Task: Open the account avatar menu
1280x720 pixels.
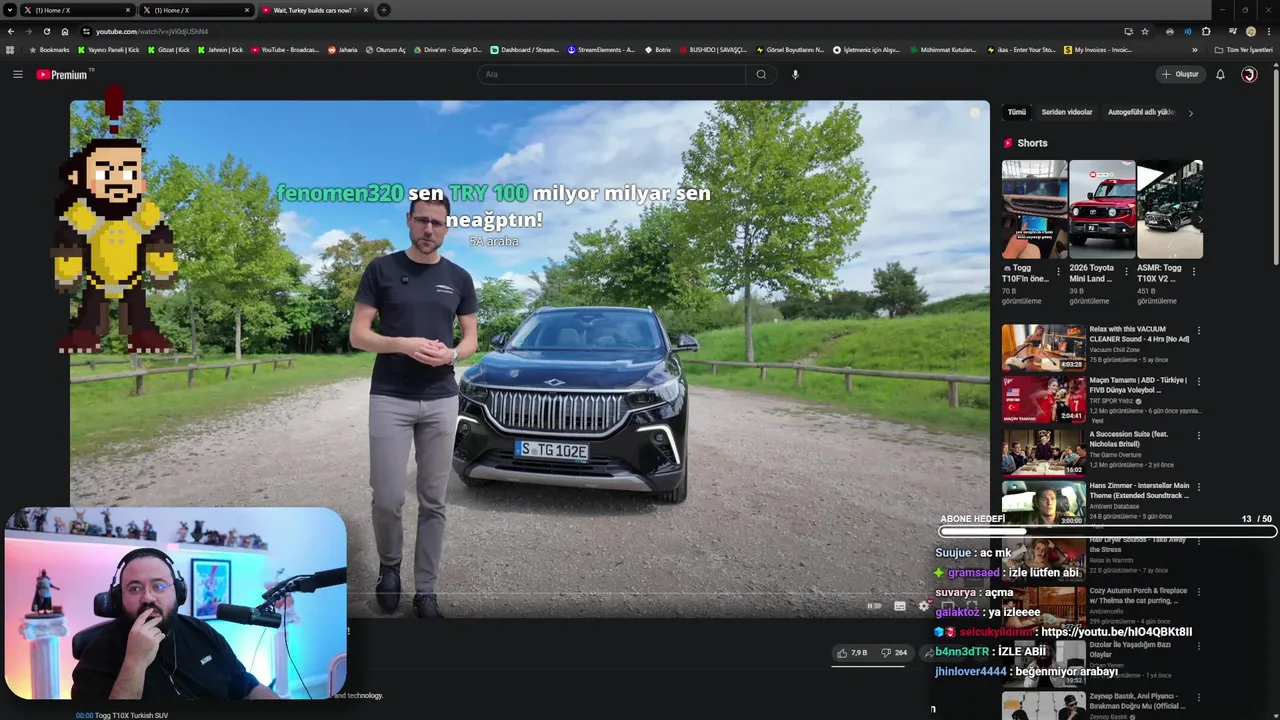Action: (x=1249, y=74)
